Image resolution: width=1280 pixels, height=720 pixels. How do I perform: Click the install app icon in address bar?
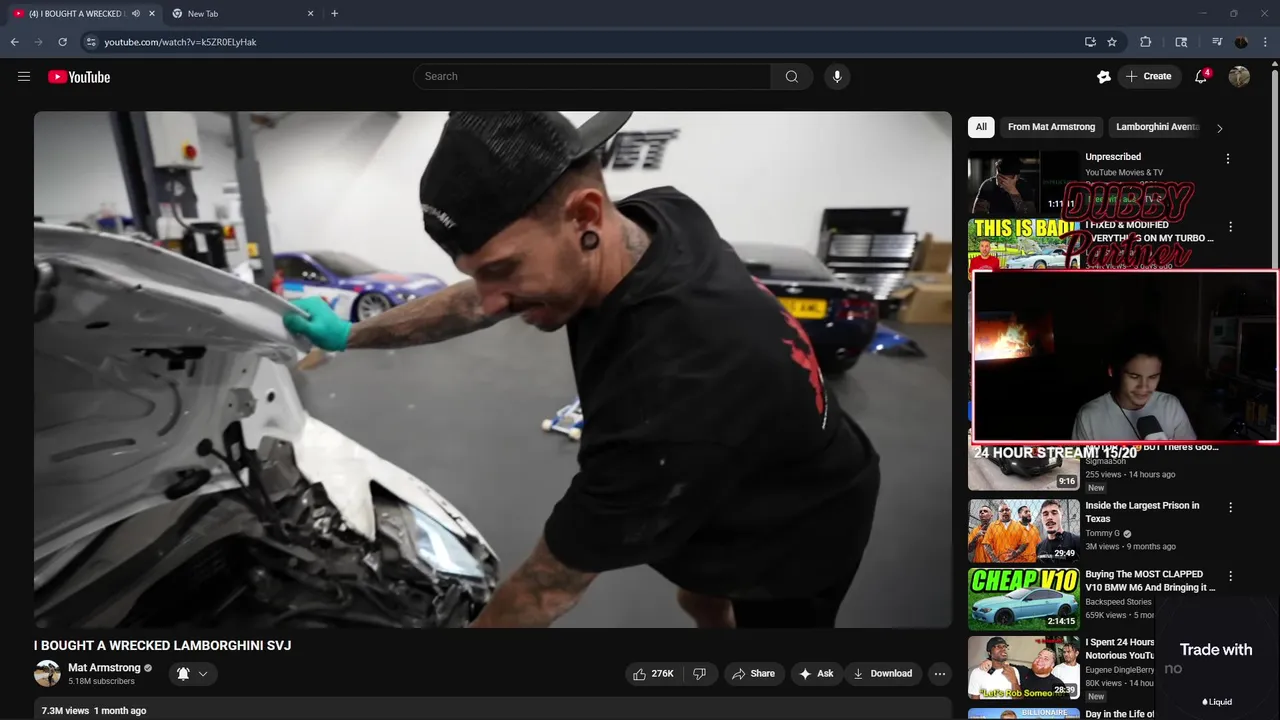coord(1090,42)
